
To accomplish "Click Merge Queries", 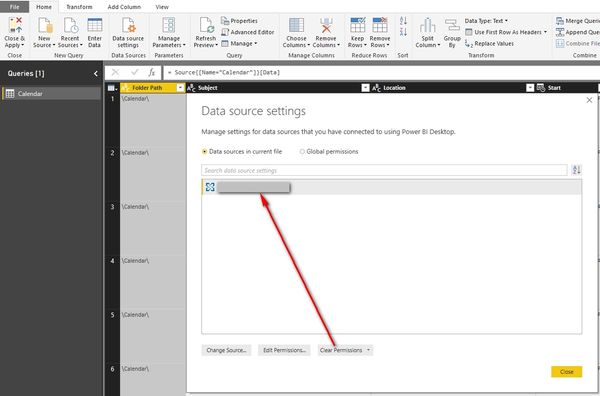I will pyautogui.click(x=578, y=21).
